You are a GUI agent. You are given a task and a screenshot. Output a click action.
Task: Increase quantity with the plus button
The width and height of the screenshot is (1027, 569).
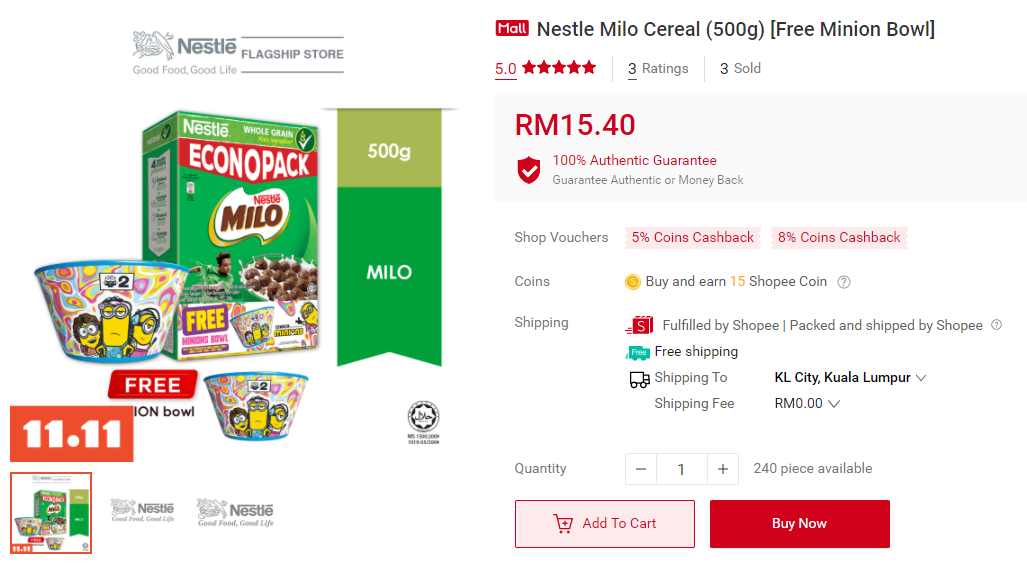tap(722, 469)
